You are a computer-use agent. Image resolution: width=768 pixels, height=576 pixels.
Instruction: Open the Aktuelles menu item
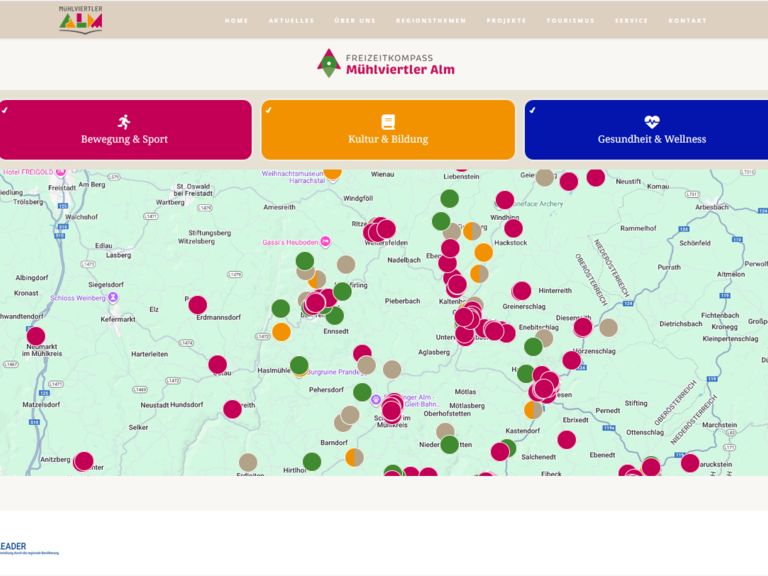291,21
